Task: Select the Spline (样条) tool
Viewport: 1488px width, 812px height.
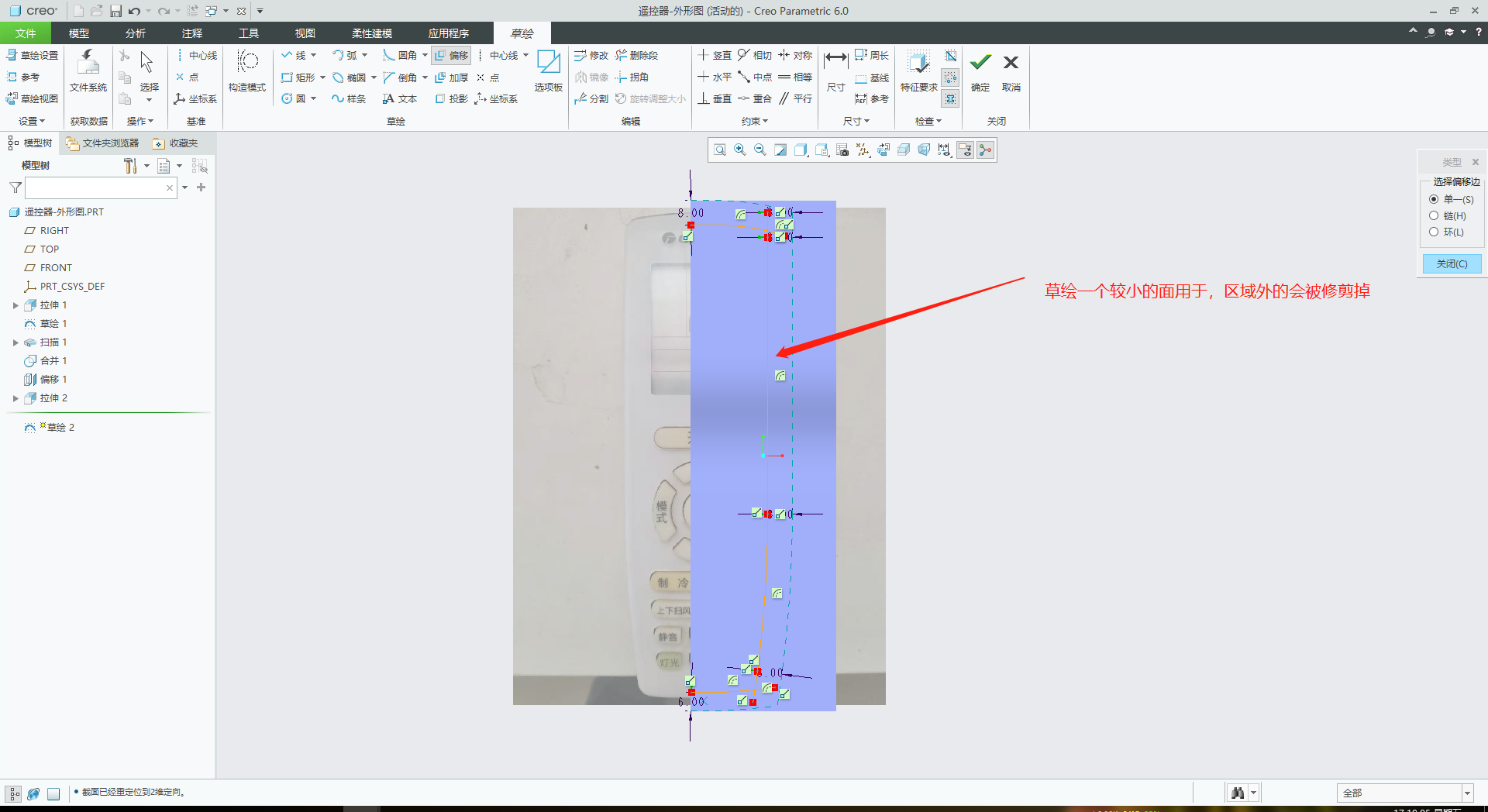Action: pyautogui.click(x=349, y=99)
